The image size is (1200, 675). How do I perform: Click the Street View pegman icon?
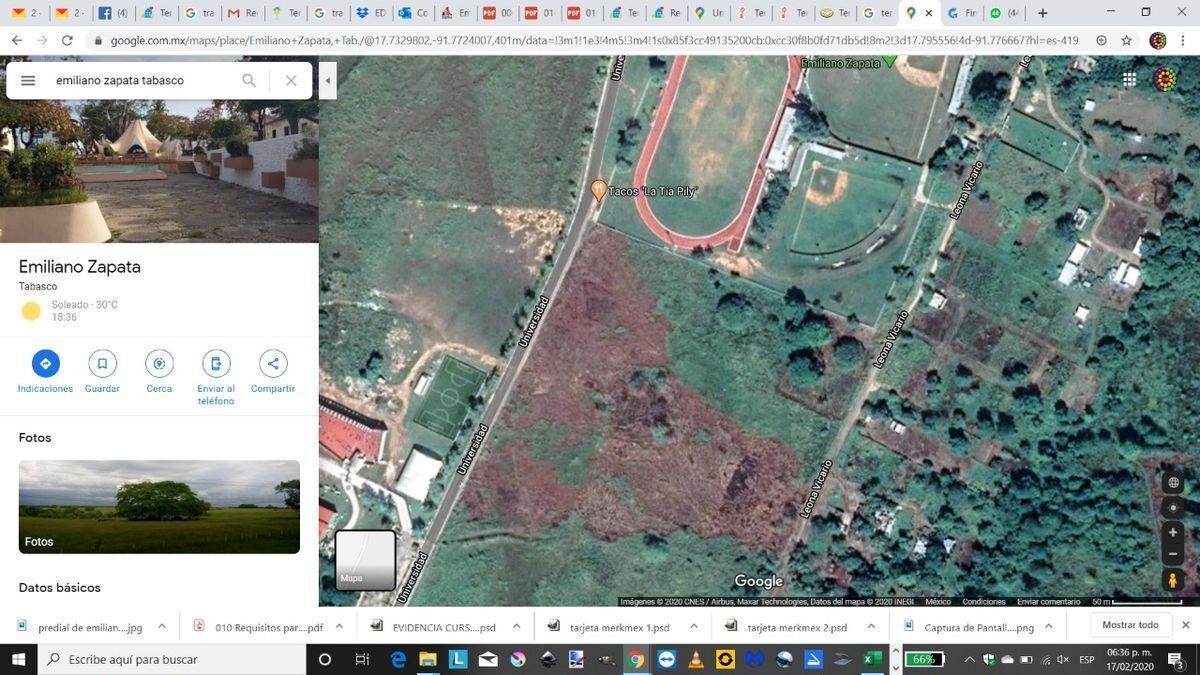point(1173,580)
